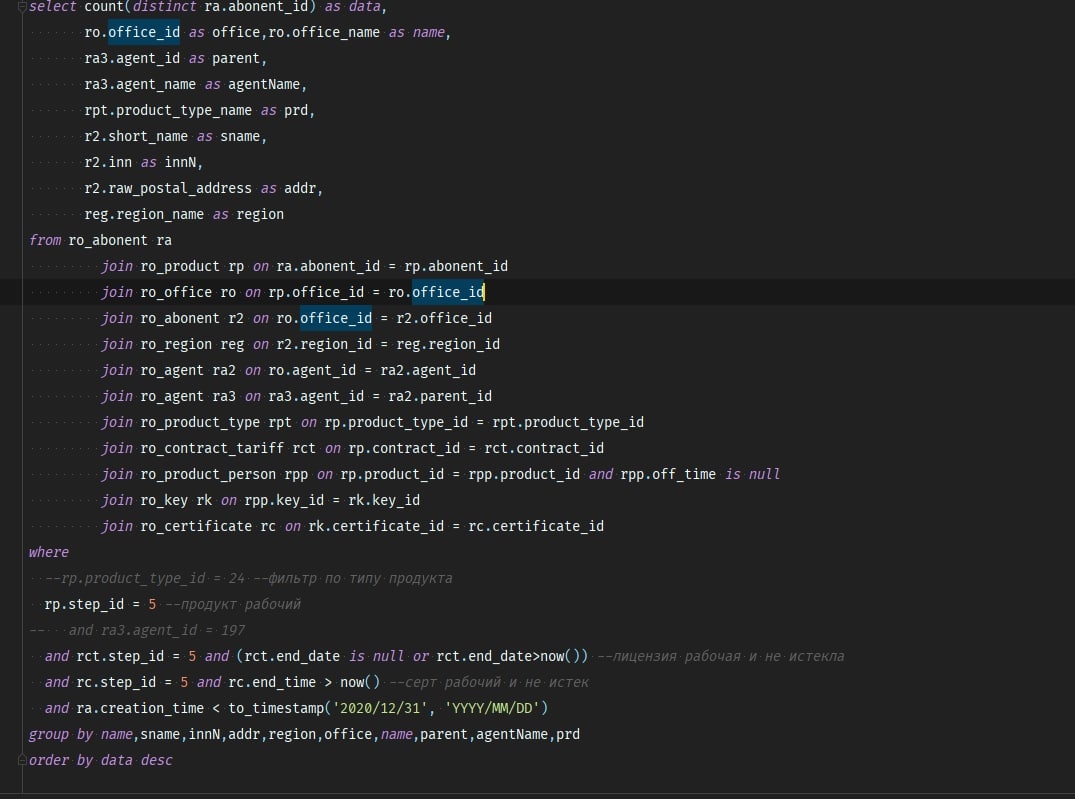
Task: Click 'rpt.product_type_id' at the end of the rpt join
Action: point(568,422)
